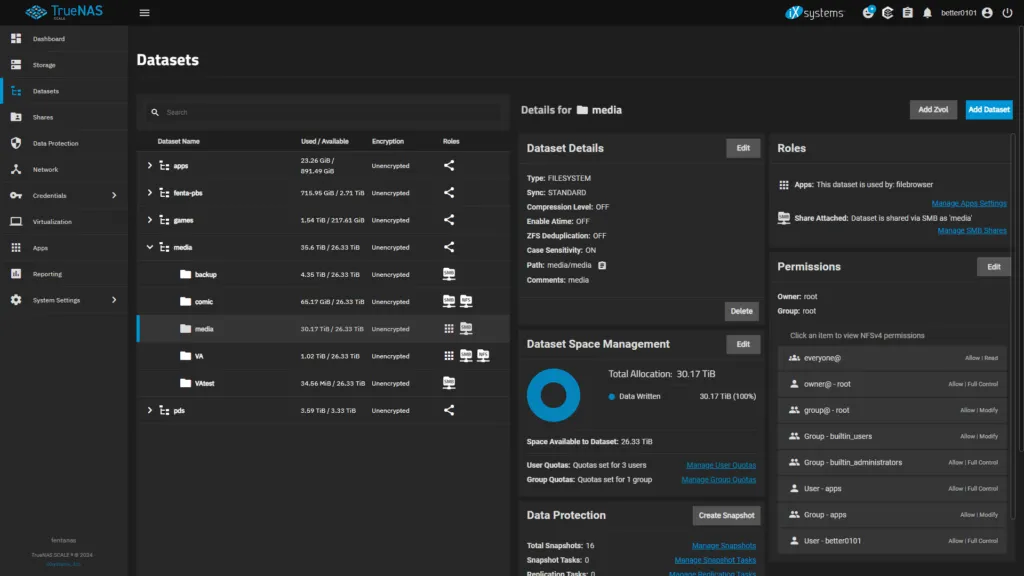The height and width of the screenshot is (576, 1024).
Task: Click the apps grid icon on media row
Action: [x=448, y=328]
